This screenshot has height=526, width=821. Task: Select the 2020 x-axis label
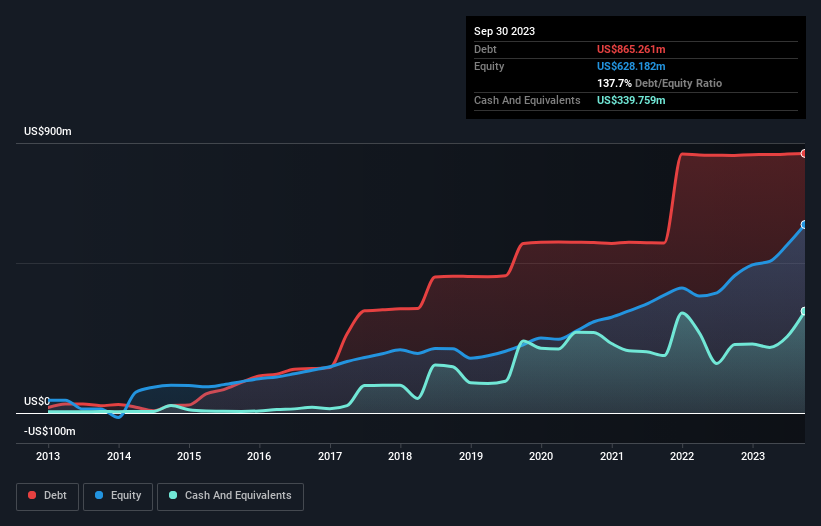(541, 456)
